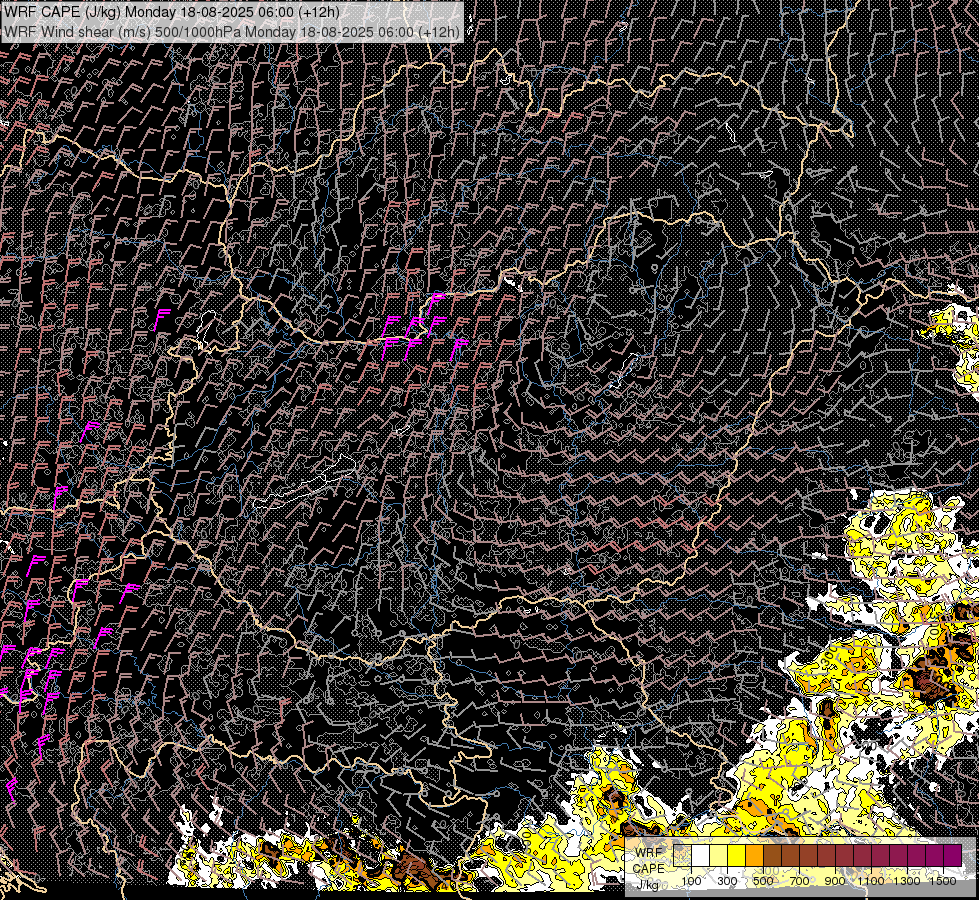Click the legend value 1100

point(870,881)
